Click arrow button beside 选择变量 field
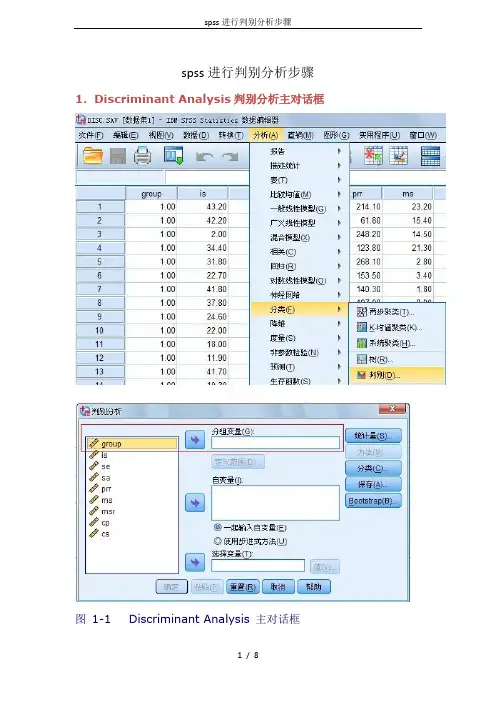The width and height of the screenshot is (496, 702). coord(195,562)
